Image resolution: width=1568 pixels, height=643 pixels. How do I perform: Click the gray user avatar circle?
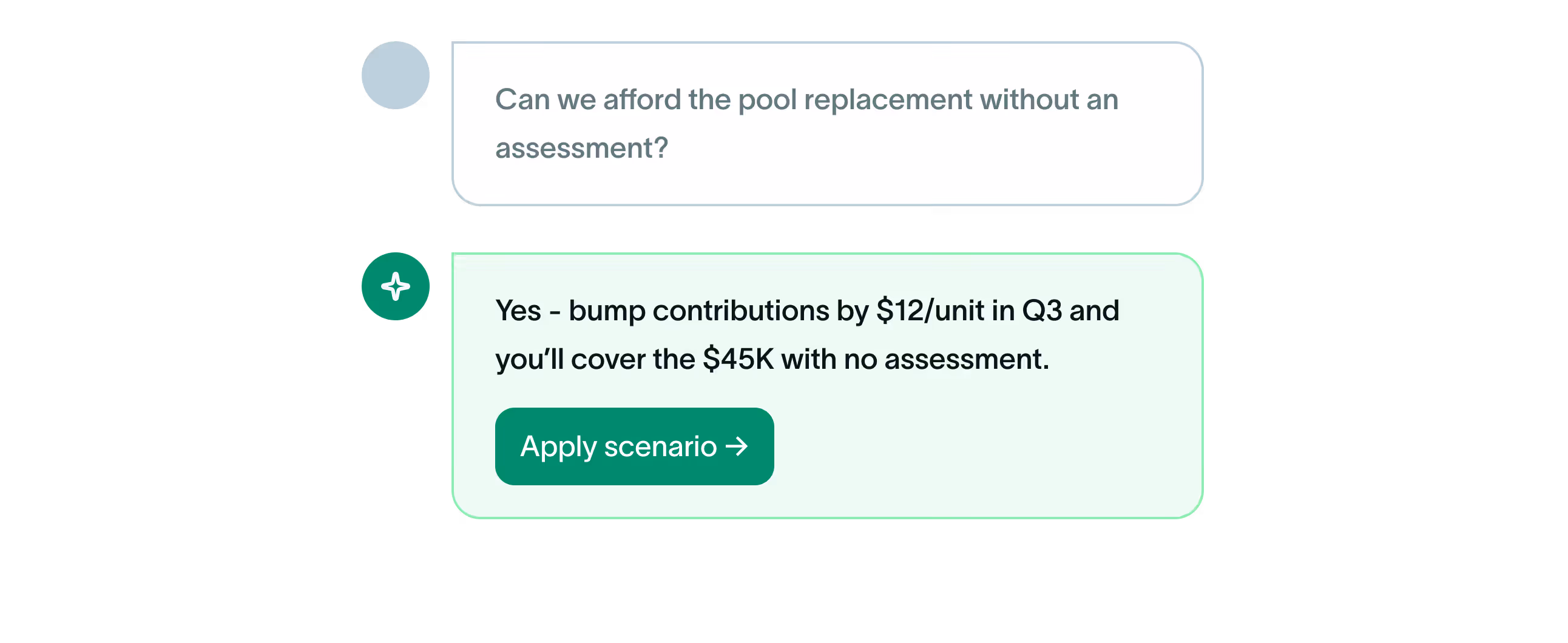[x=395, y=75]
